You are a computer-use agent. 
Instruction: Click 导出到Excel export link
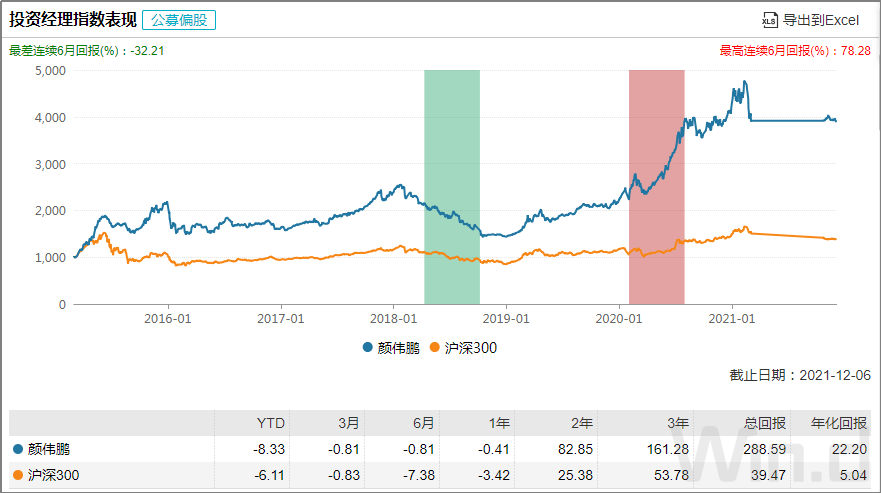pos(820,20)
